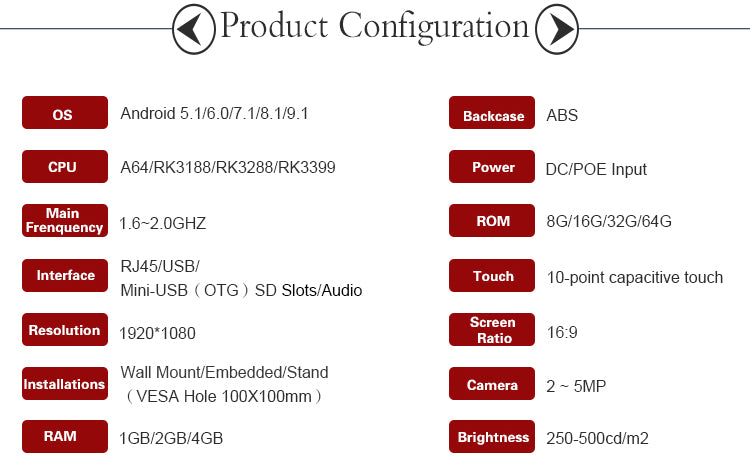Choose the Touch label badge
The width and height of the screenshot is (750, 468).
492,275
